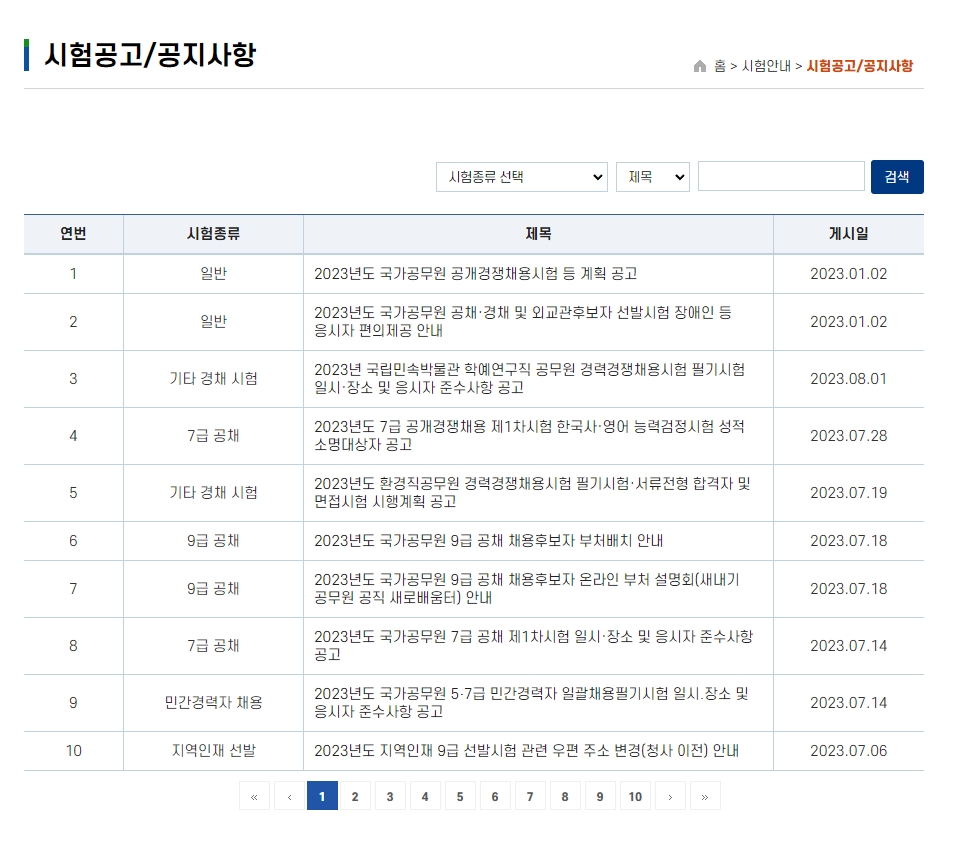Select page 2 in the pagination bar

coord(355,796)
